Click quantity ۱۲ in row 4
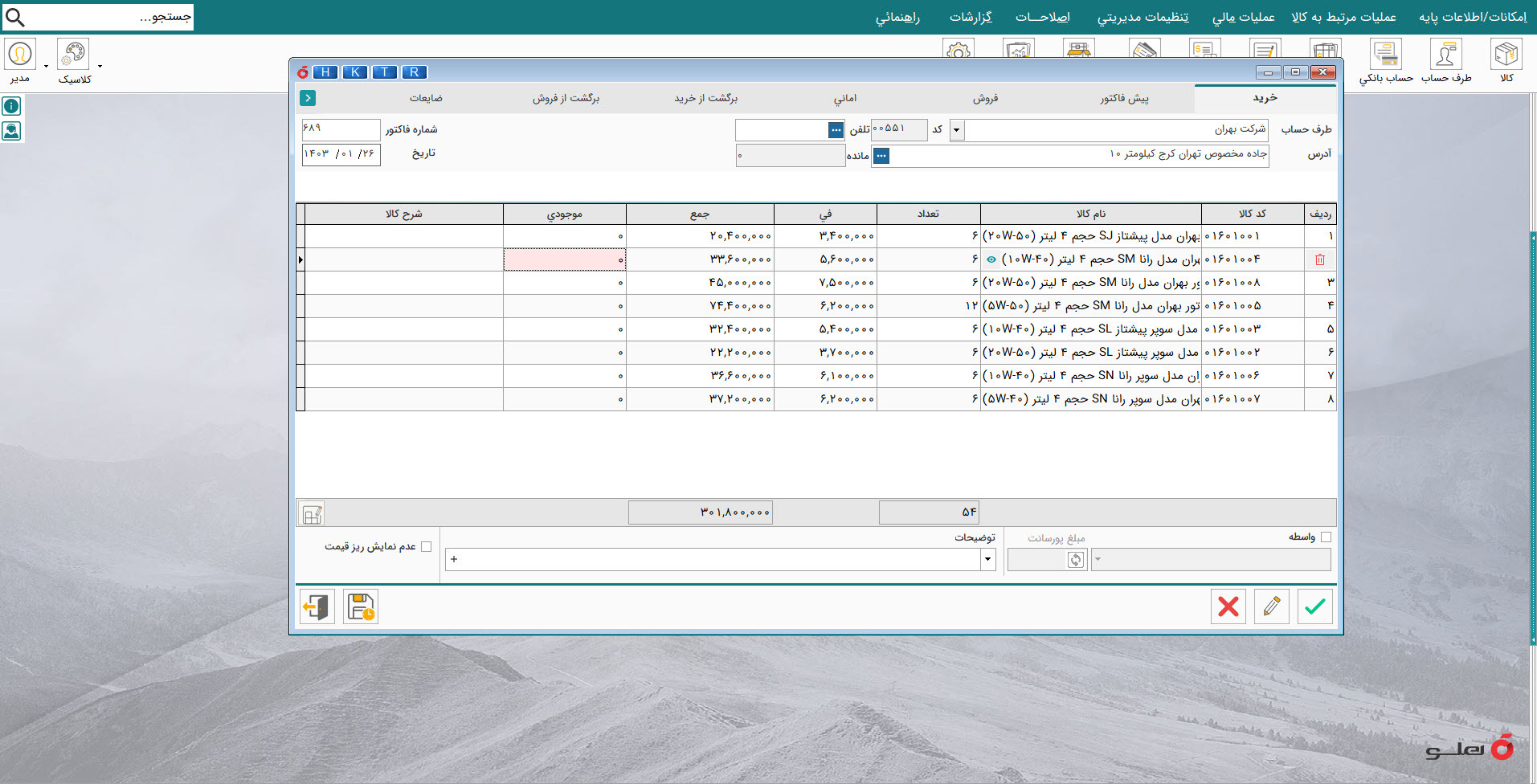The height and width of the screenshot is (784, 1537). click(x=929, y=306)
